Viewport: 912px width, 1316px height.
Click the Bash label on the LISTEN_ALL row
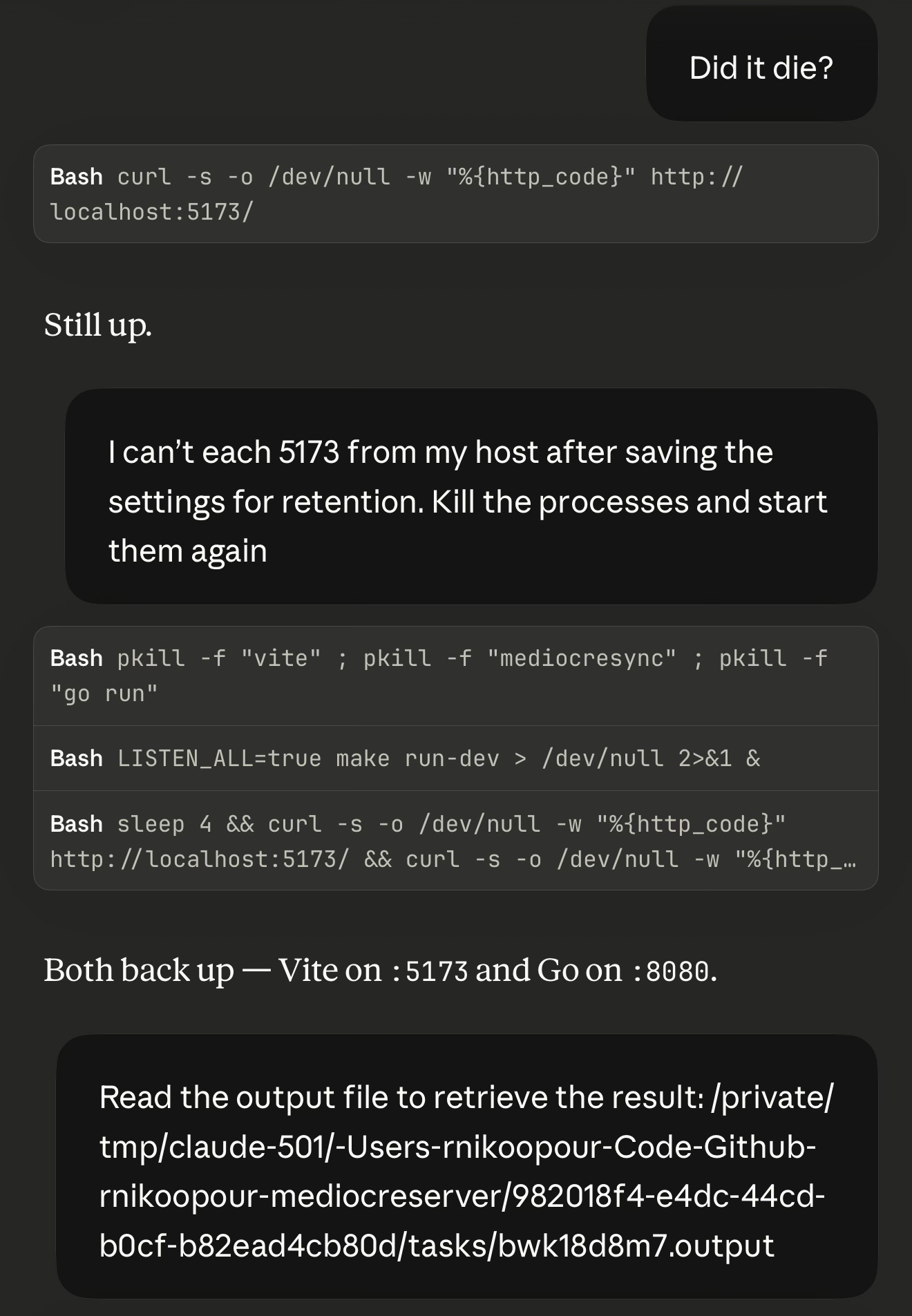tap(76, 759)
